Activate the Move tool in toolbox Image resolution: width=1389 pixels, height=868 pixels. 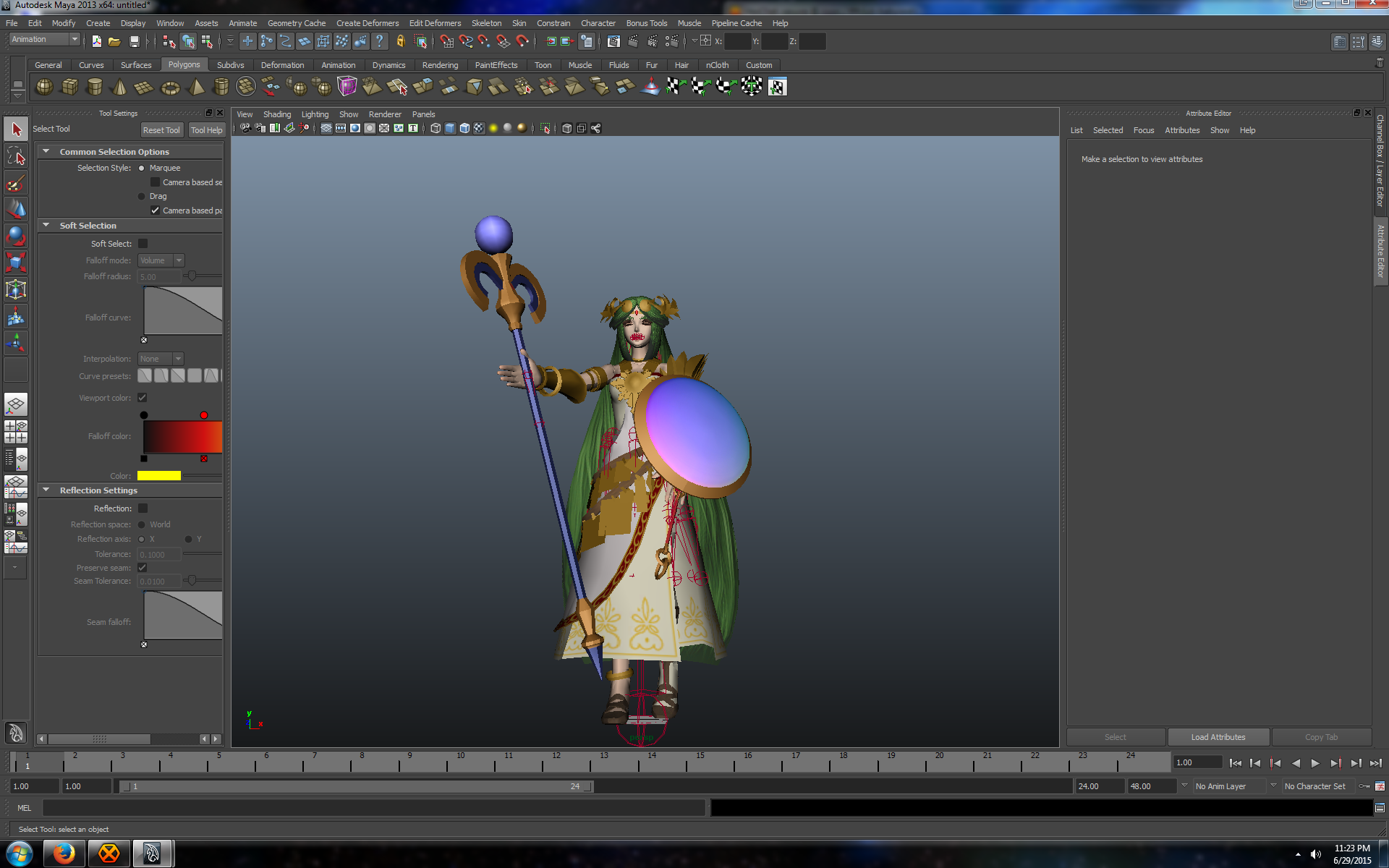(x=16, y=210)
